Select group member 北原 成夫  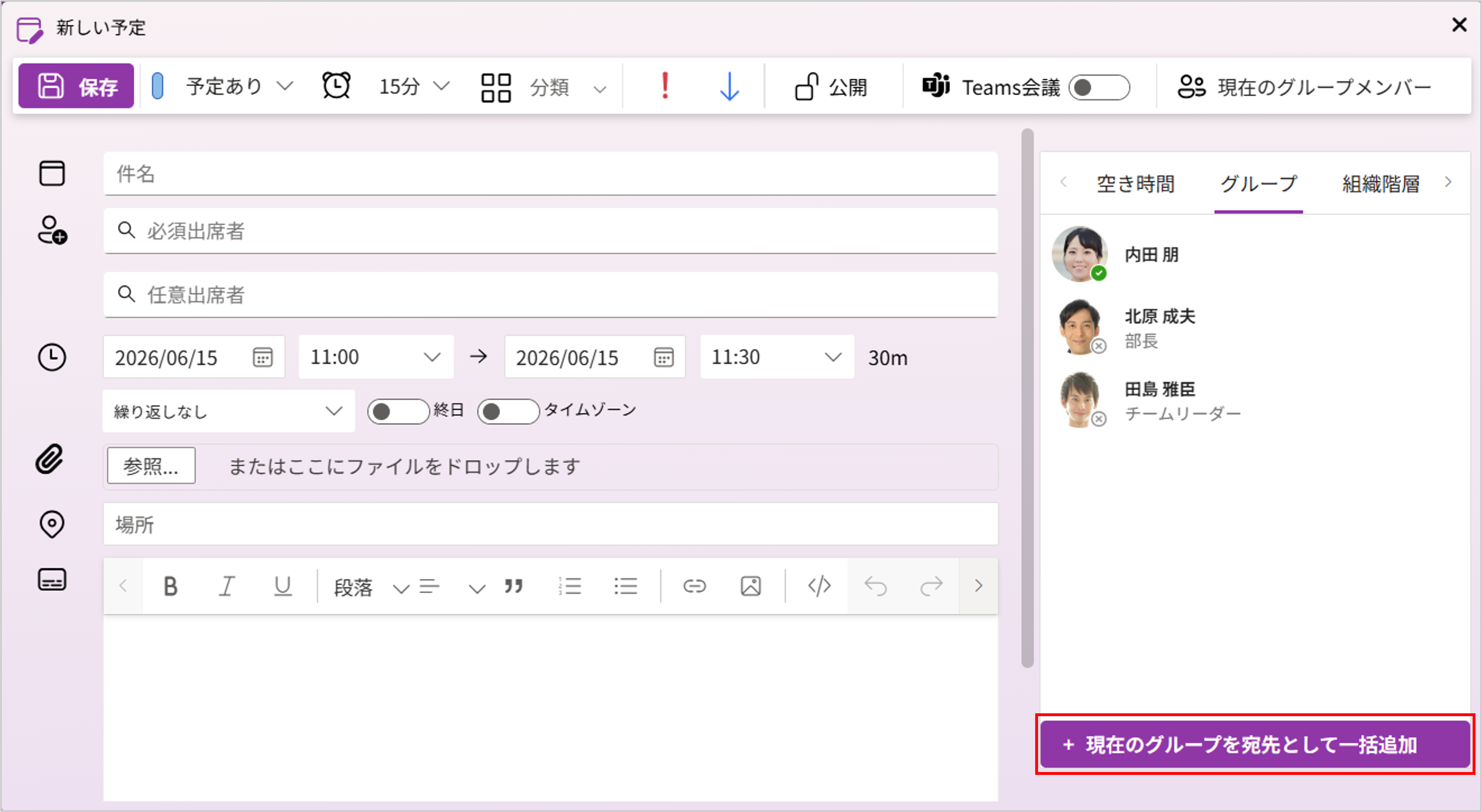(x=1254, y=328)
